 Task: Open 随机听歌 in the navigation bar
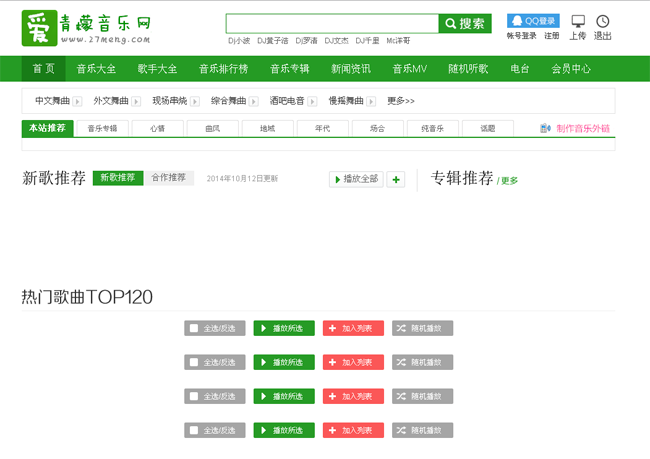[x=468, y=68]
